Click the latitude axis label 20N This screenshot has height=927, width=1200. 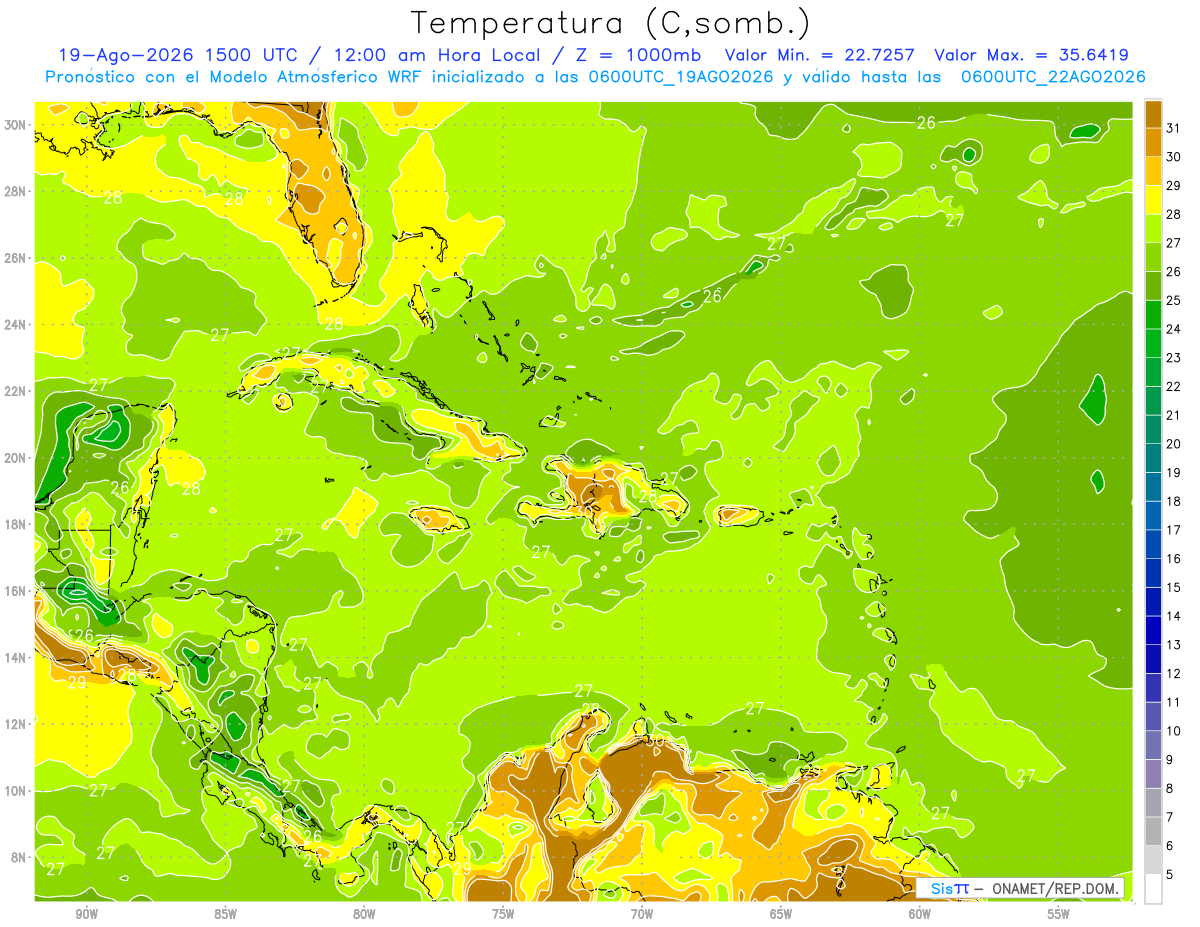click(16, 458)
